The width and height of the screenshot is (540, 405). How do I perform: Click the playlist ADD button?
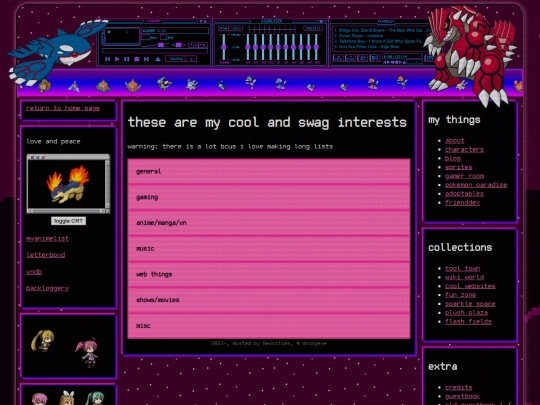[x=339, y=58]
